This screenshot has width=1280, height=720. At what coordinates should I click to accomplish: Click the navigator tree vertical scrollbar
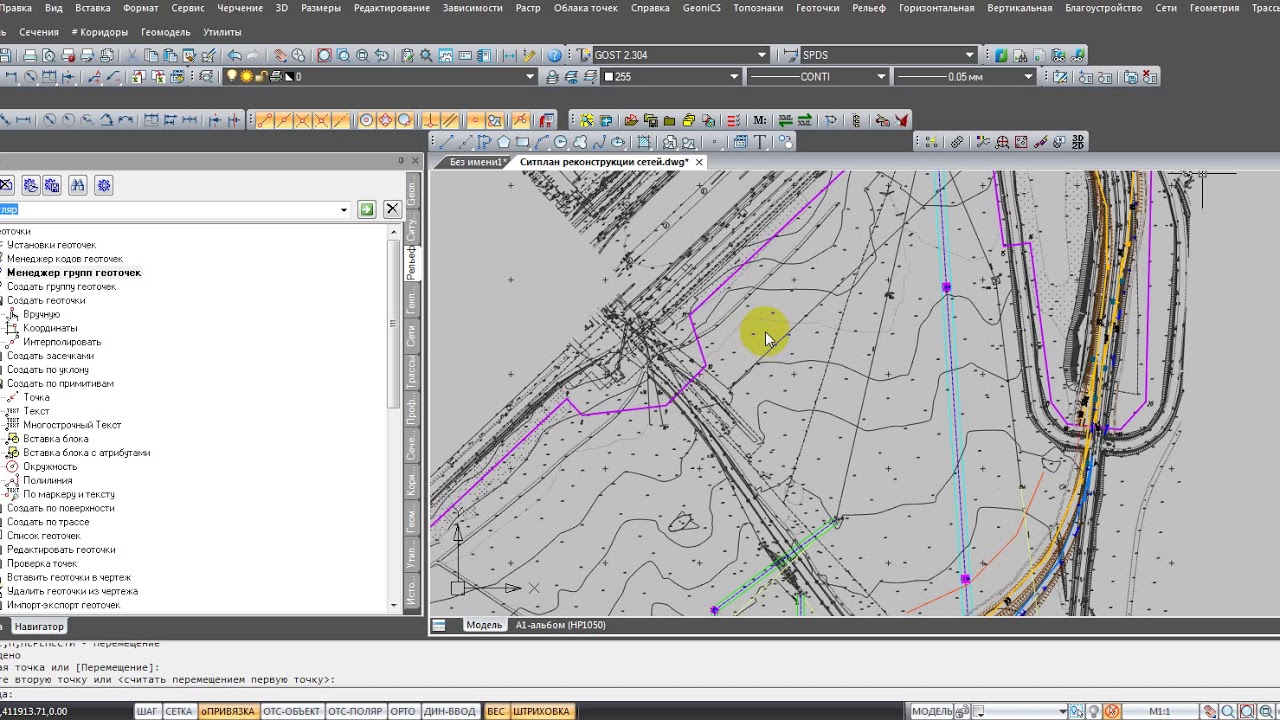click(393, 324)
